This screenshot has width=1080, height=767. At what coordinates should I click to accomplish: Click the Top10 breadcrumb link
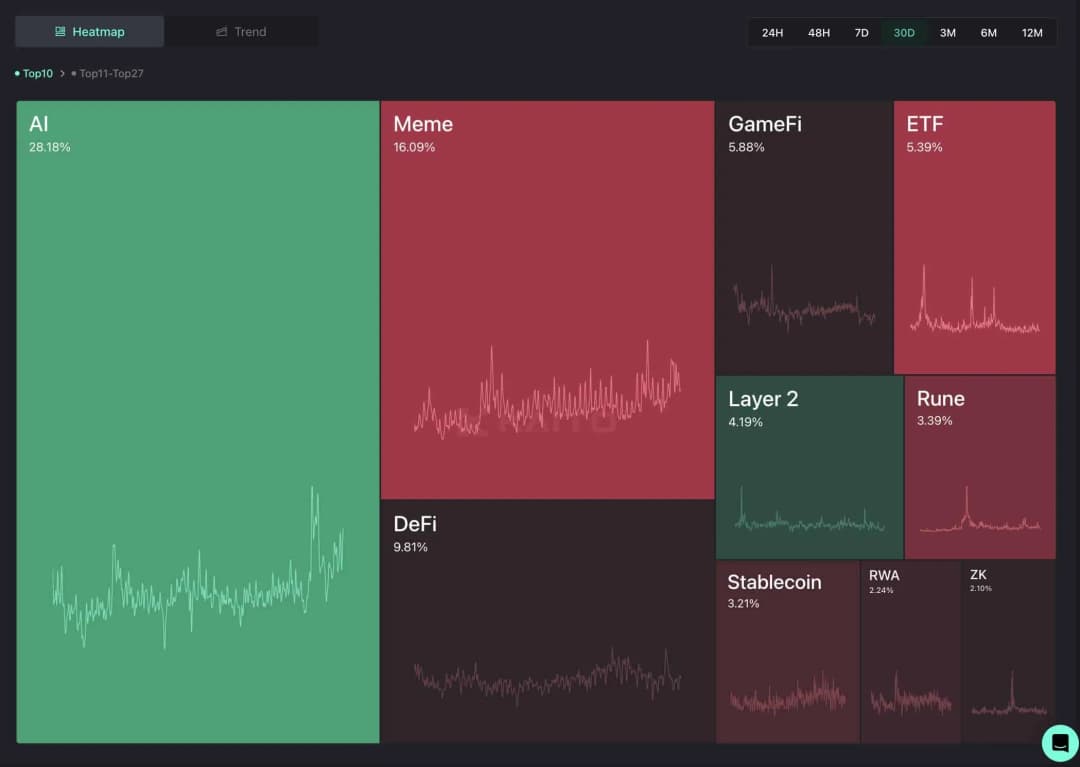click(x=37, y=74)
